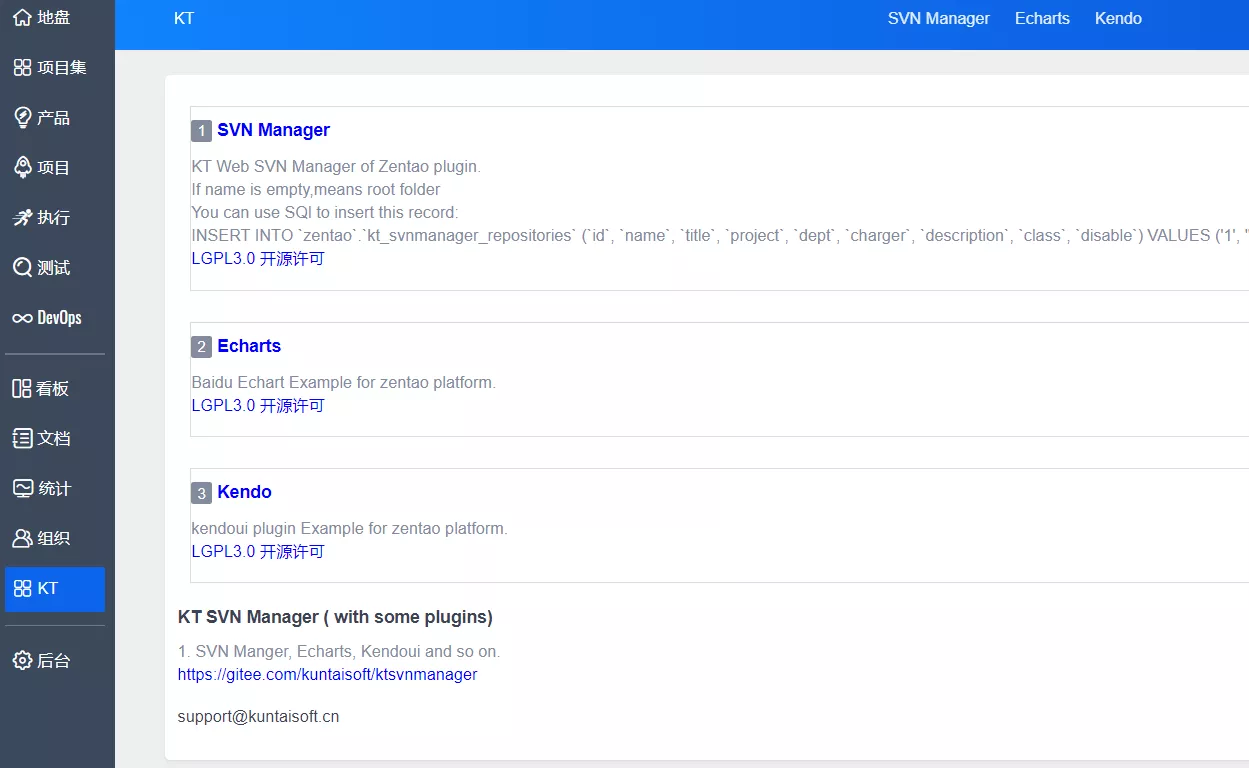Click the support@kuntaisoft.cn email text

pos(258,717)
